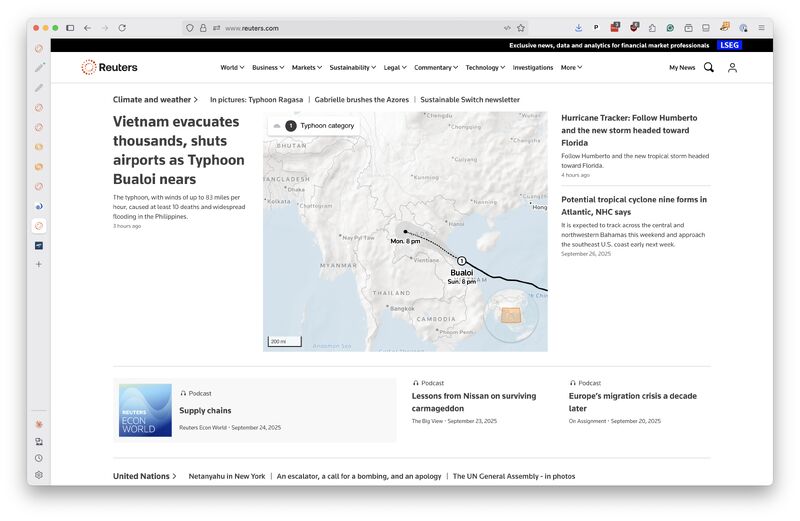This screenshot has height=521, width=800.
Task: Open In pictures: Typhoon Ragasa
Action: [257, 100]
